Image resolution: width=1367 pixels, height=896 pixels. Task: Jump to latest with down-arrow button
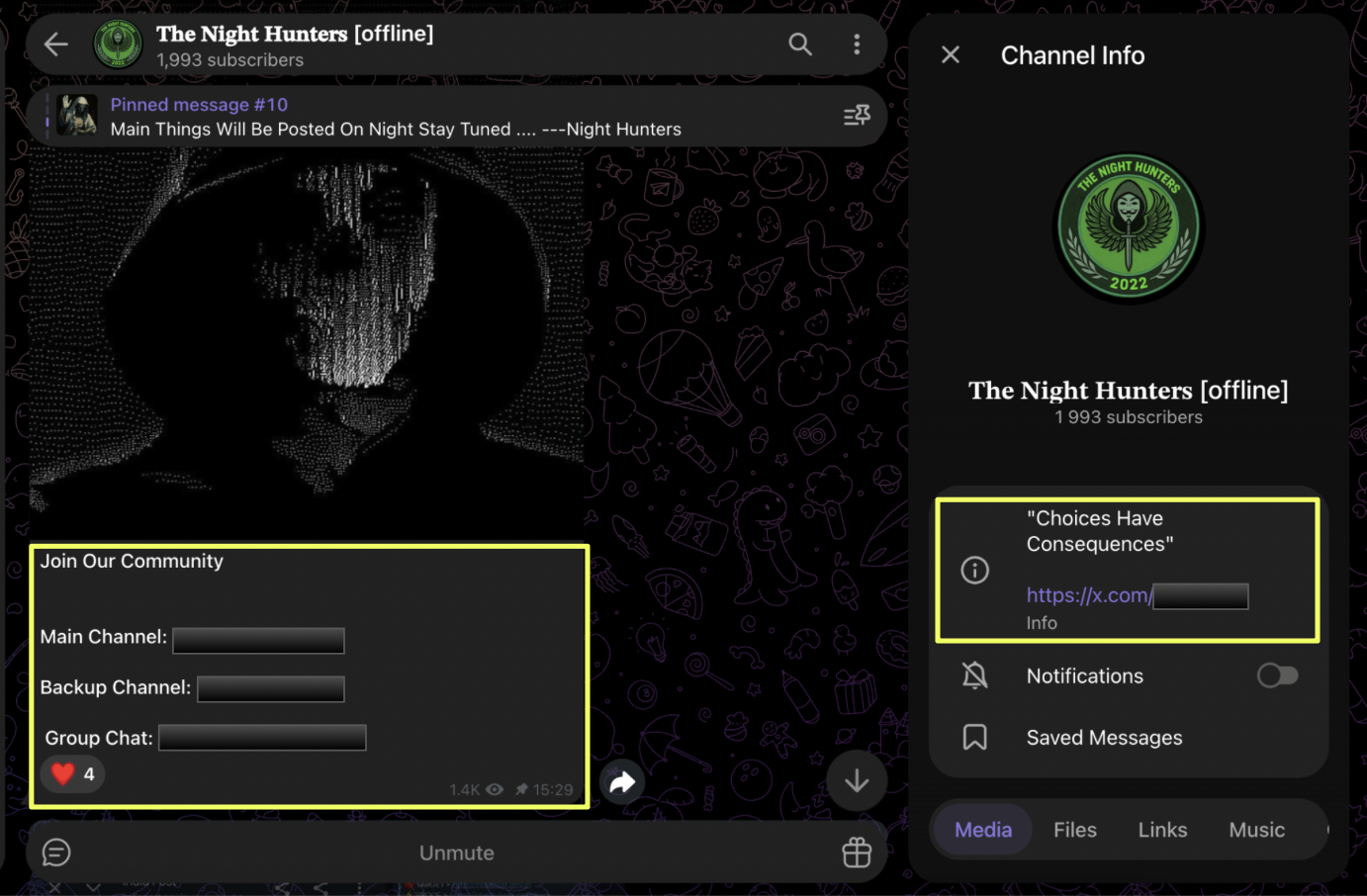click(x=857, y=781)
